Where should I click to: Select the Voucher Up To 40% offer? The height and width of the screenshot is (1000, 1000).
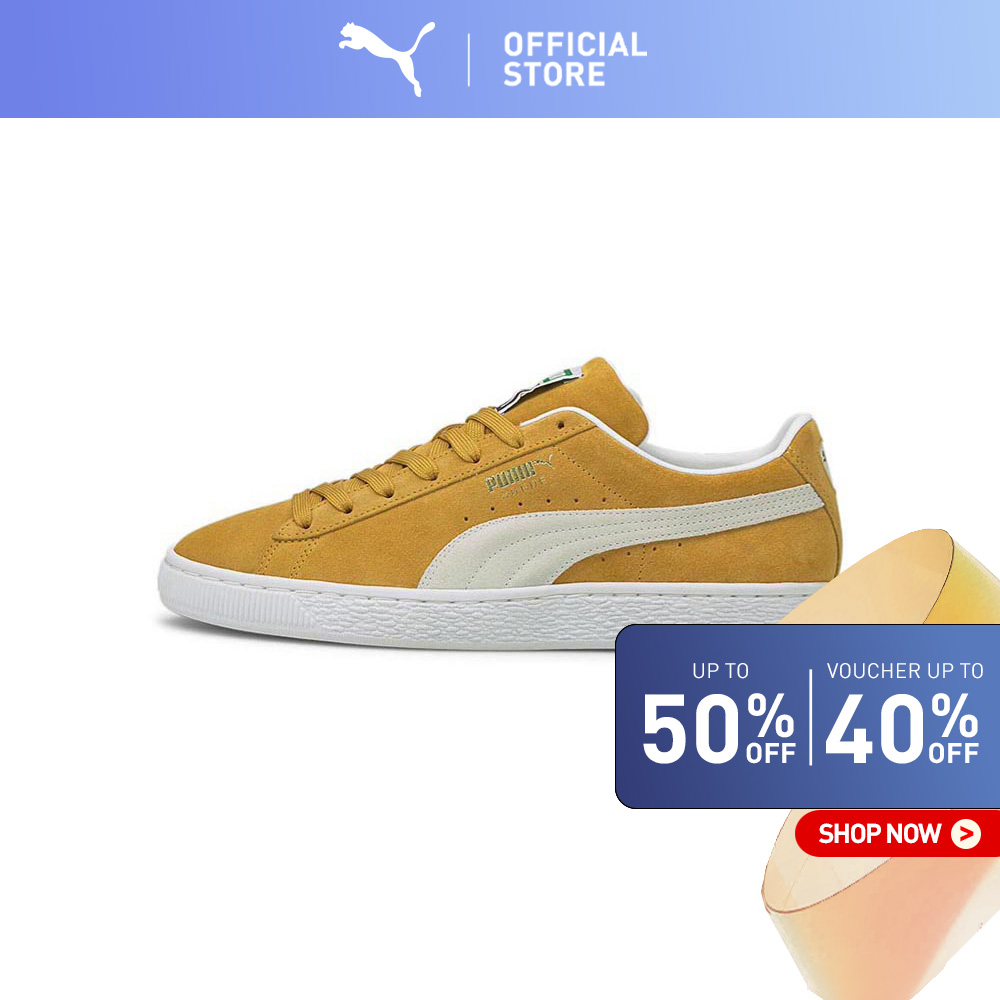coord(903,714)
